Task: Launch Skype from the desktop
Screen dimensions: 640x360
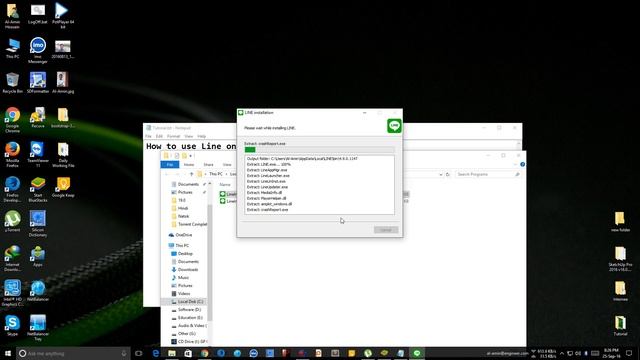Action: pos(12,326)
